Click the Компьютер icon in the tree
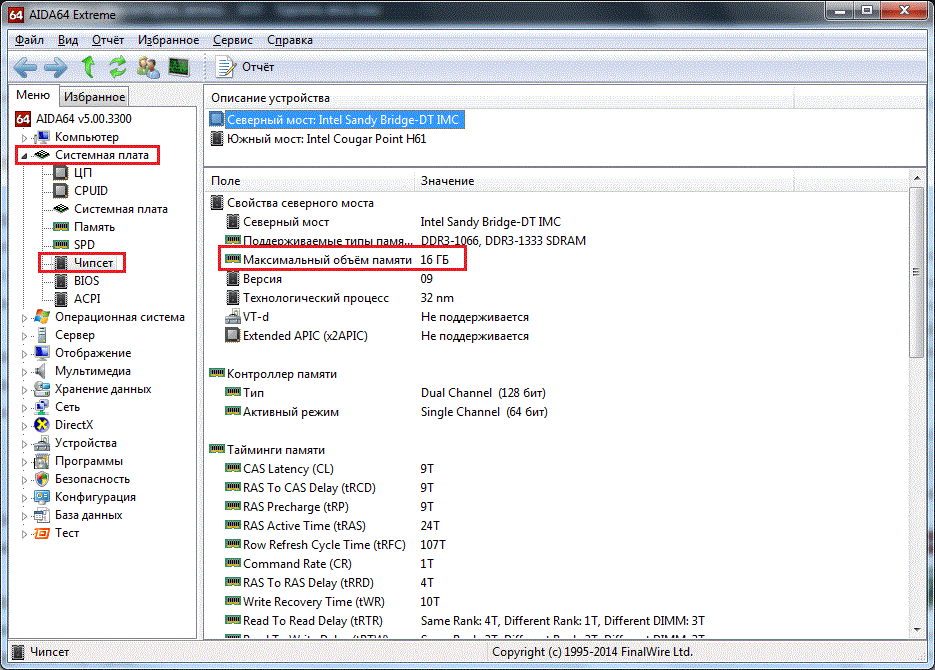The height and width of the screenshot is (670, 935). 42,137
